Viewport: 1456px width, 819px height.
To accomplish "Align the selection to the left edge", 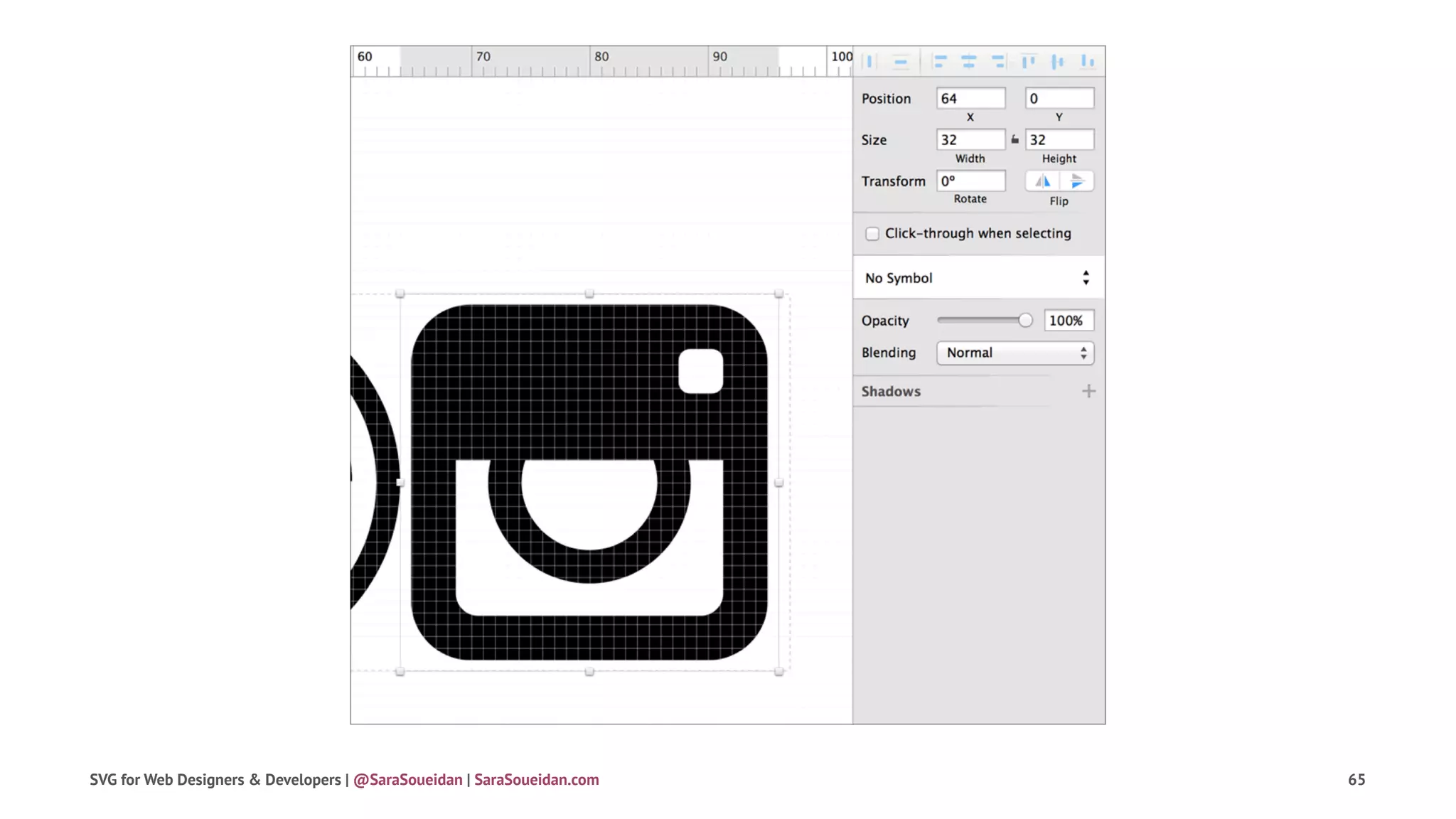I will (x=940, y=62).
